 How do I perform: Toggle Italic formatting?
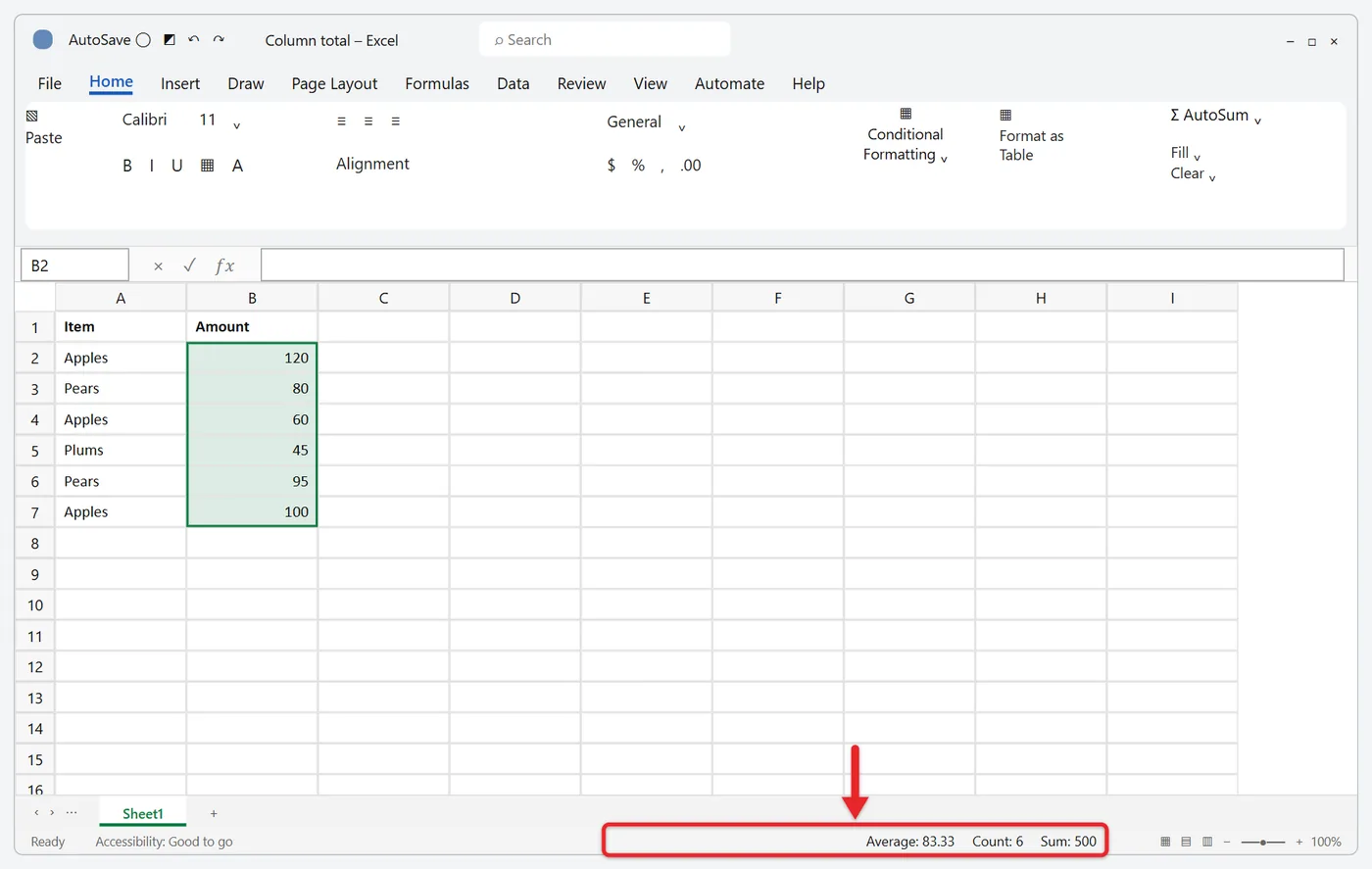(x=152, y=166)
